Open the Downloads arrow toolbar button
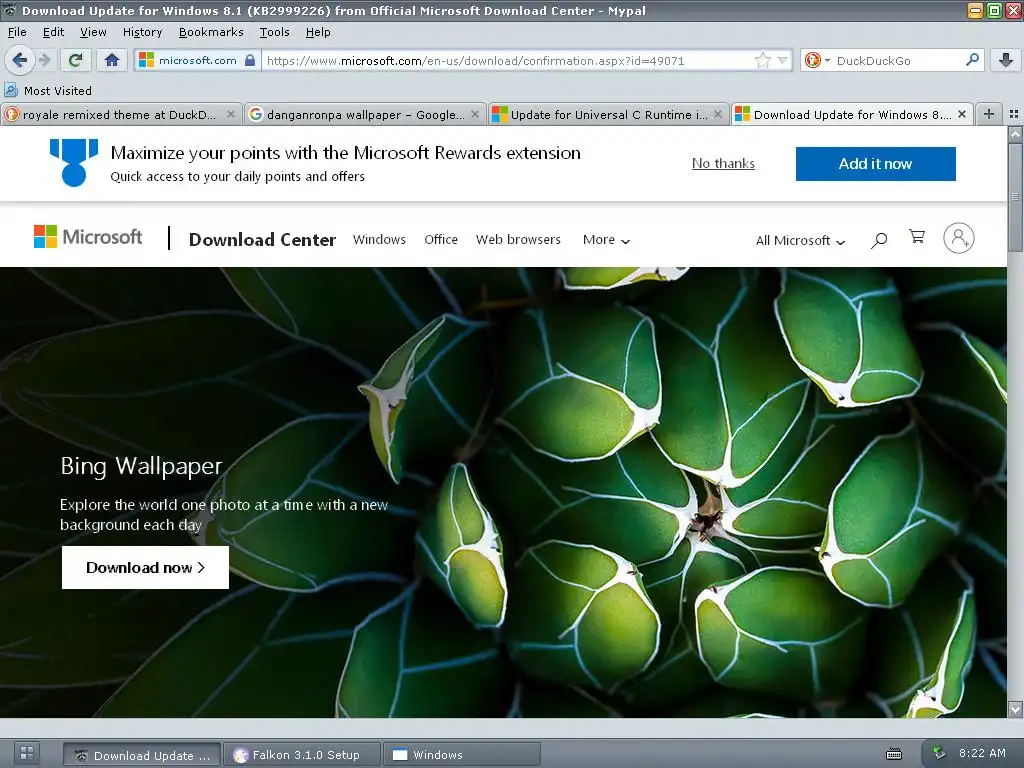 coord(1006,60)
